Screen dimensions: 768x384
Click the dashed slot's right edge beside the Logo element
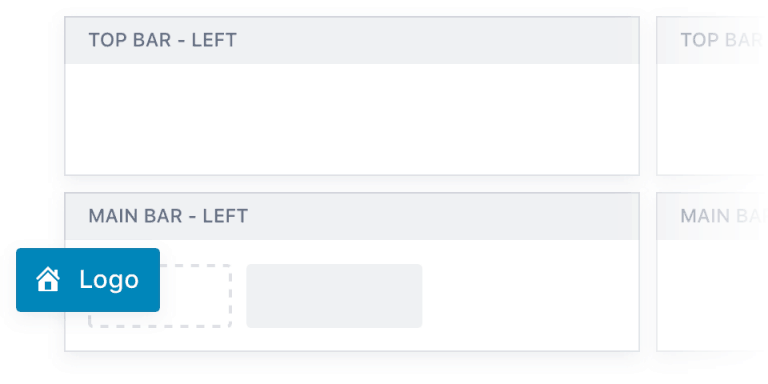[231, 296]
